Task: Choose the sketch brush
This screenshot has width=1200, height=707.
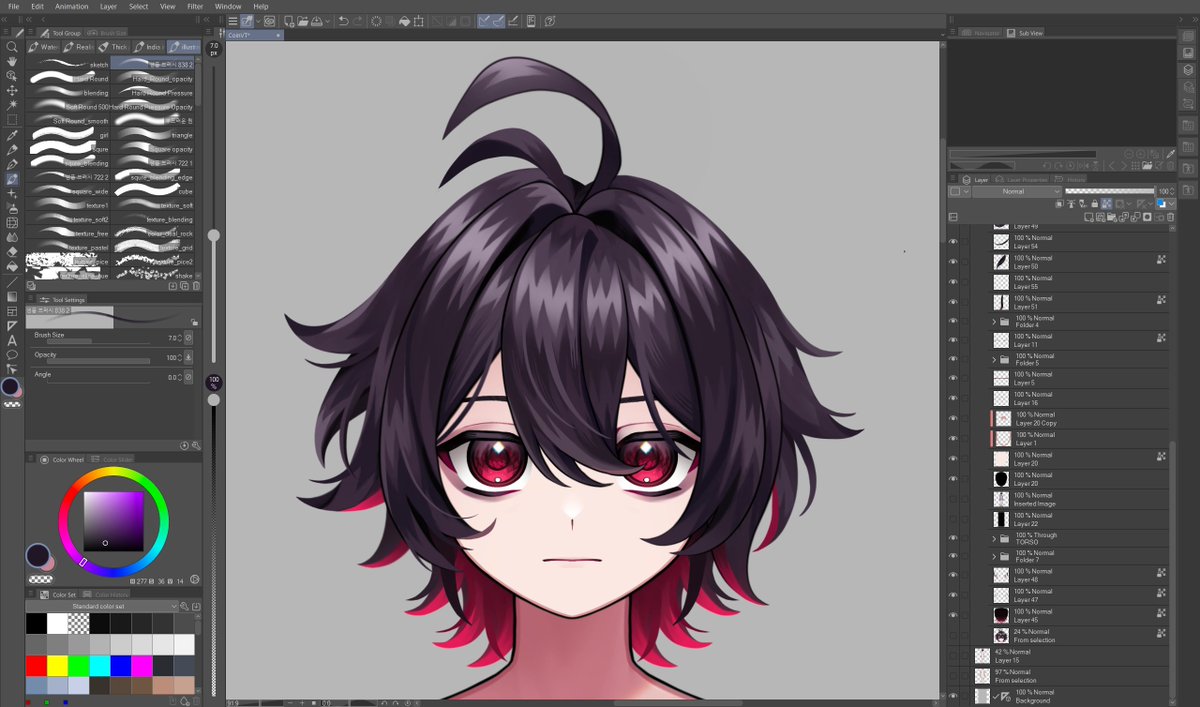Action: pos(69,65)
